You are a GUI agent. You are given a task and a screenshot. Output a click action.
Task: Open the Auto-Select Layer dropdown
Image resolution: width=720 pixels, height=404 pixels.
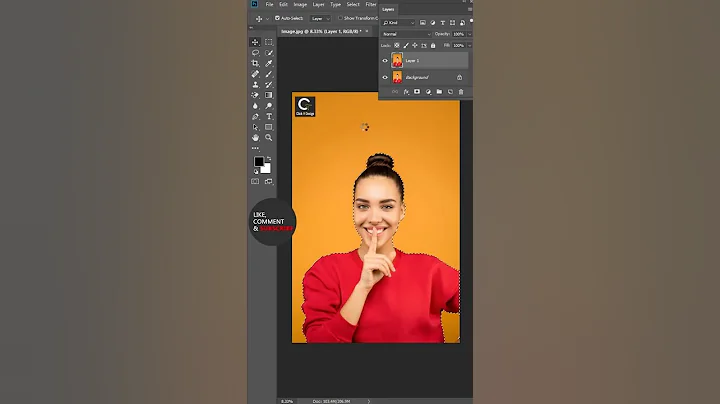(321, 18)
